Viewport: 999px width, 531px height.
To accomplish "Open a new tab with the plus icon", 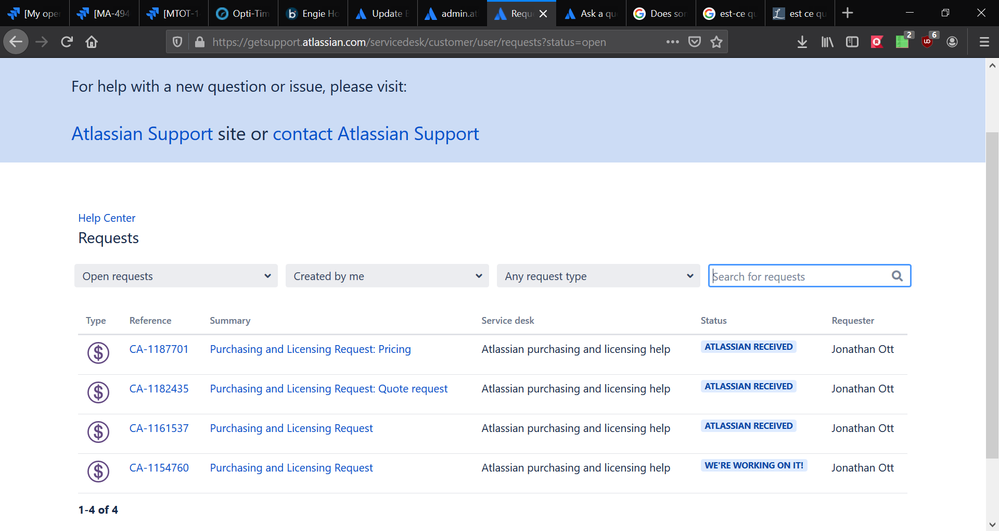I will tap(847, 13).
